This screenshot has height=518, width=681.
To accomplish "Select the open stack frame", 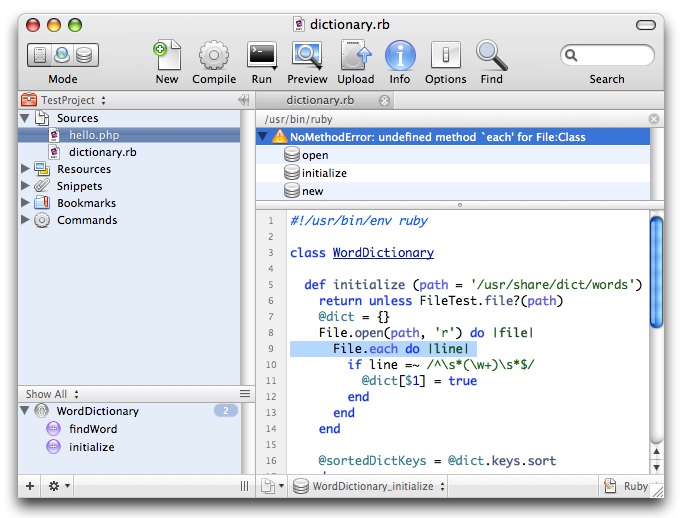I will 453,155.
